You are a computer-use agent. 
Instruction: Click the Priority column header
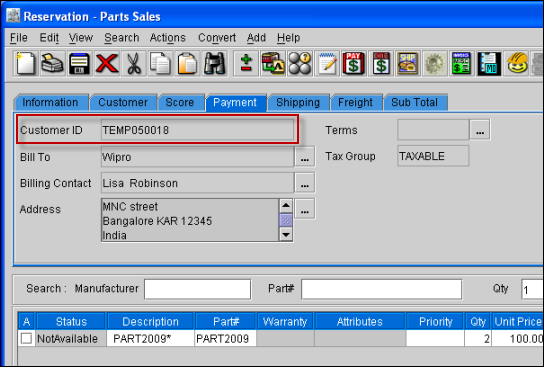pos(435,321)
